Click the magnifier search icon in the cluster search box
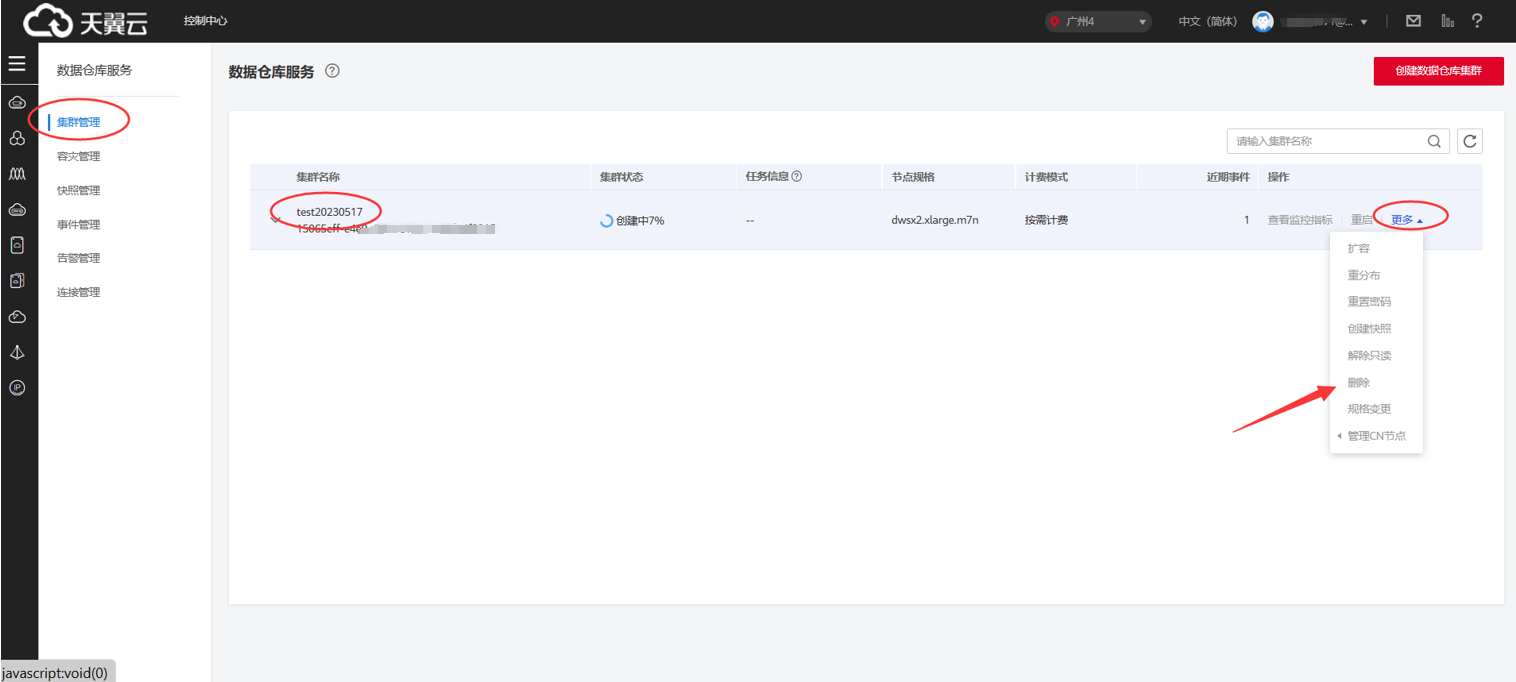 click(1434, 141)
